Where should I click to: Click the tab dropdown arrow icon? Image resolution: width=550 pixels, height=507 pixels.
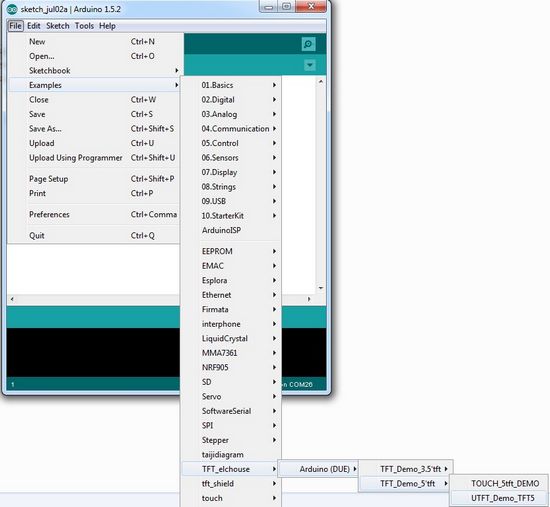point(310,65)
